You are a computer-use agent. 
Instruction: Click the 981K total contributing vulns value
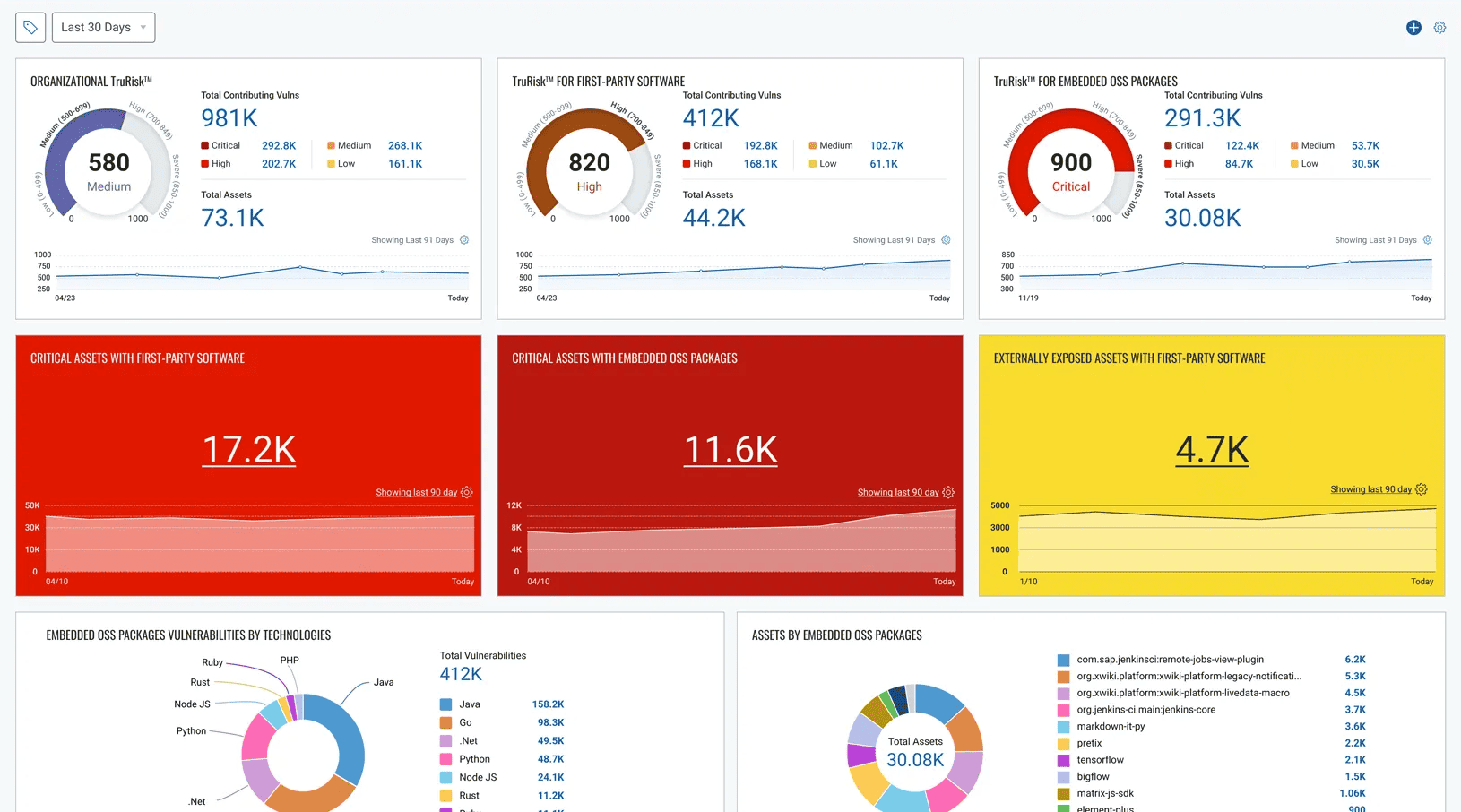(229, 118)
